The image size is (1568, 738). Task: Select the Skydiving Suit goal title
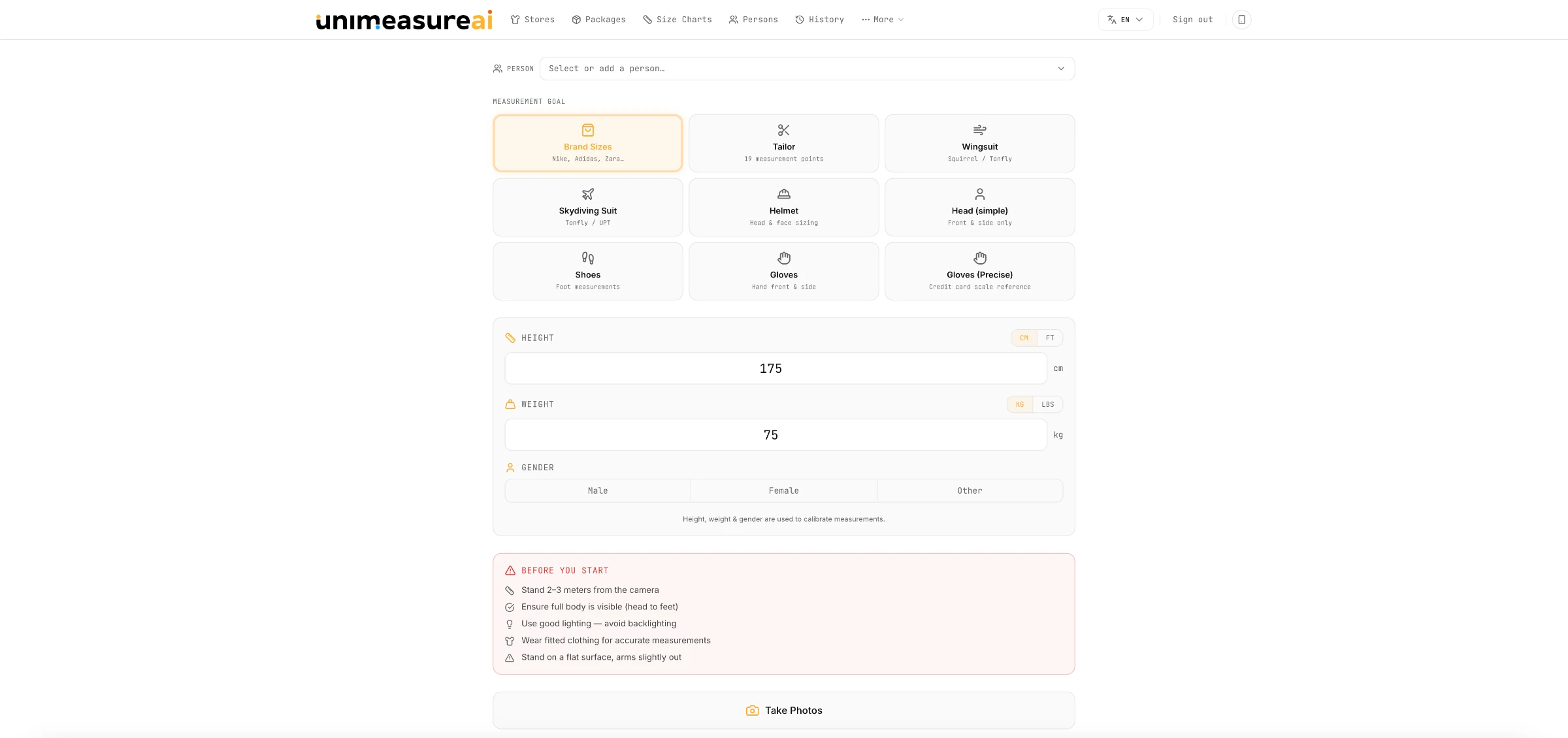pos(588,211)
